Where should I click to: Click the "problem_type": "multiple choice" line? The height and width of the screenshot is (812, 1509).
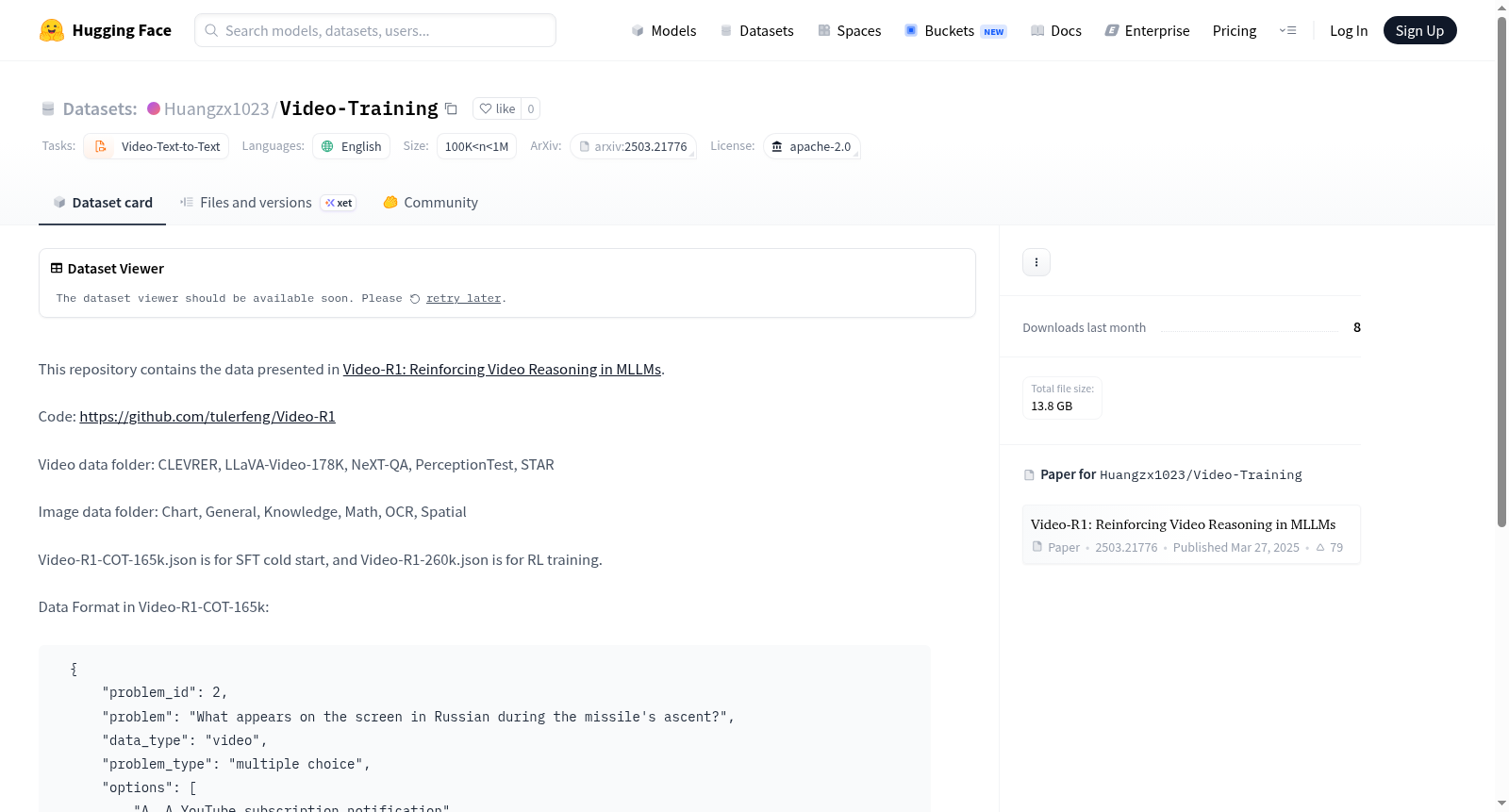click(236, 764)
